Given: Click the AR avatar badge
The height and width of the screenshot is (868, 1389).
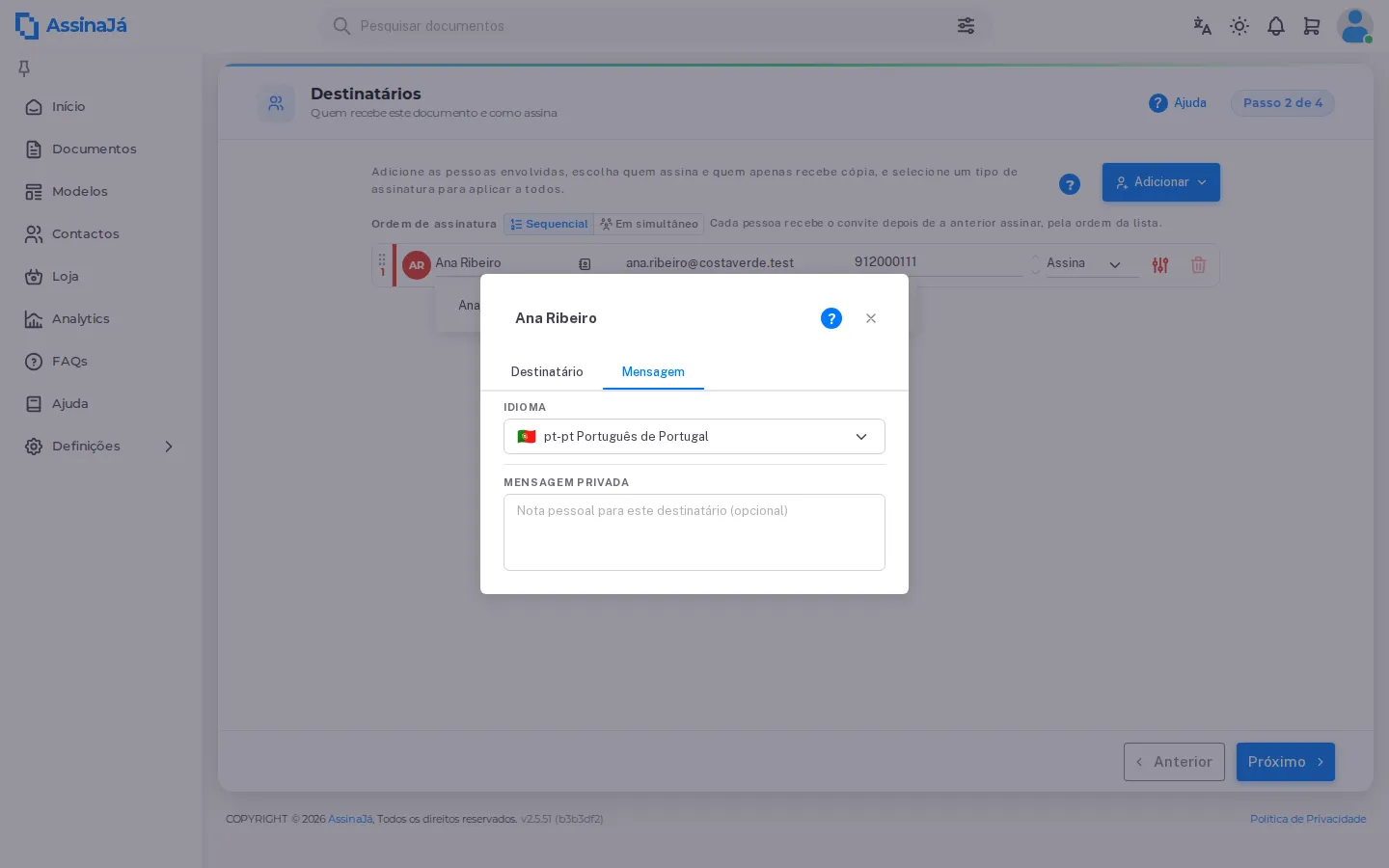Looking at the screenshot, I should (x=417, y=265).
